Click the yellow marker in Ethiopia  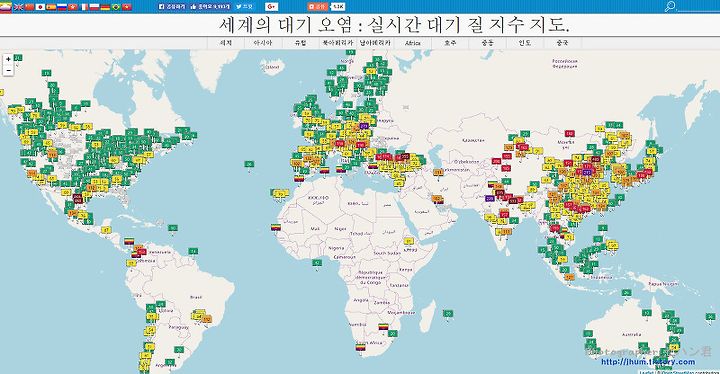click(409, 241)
